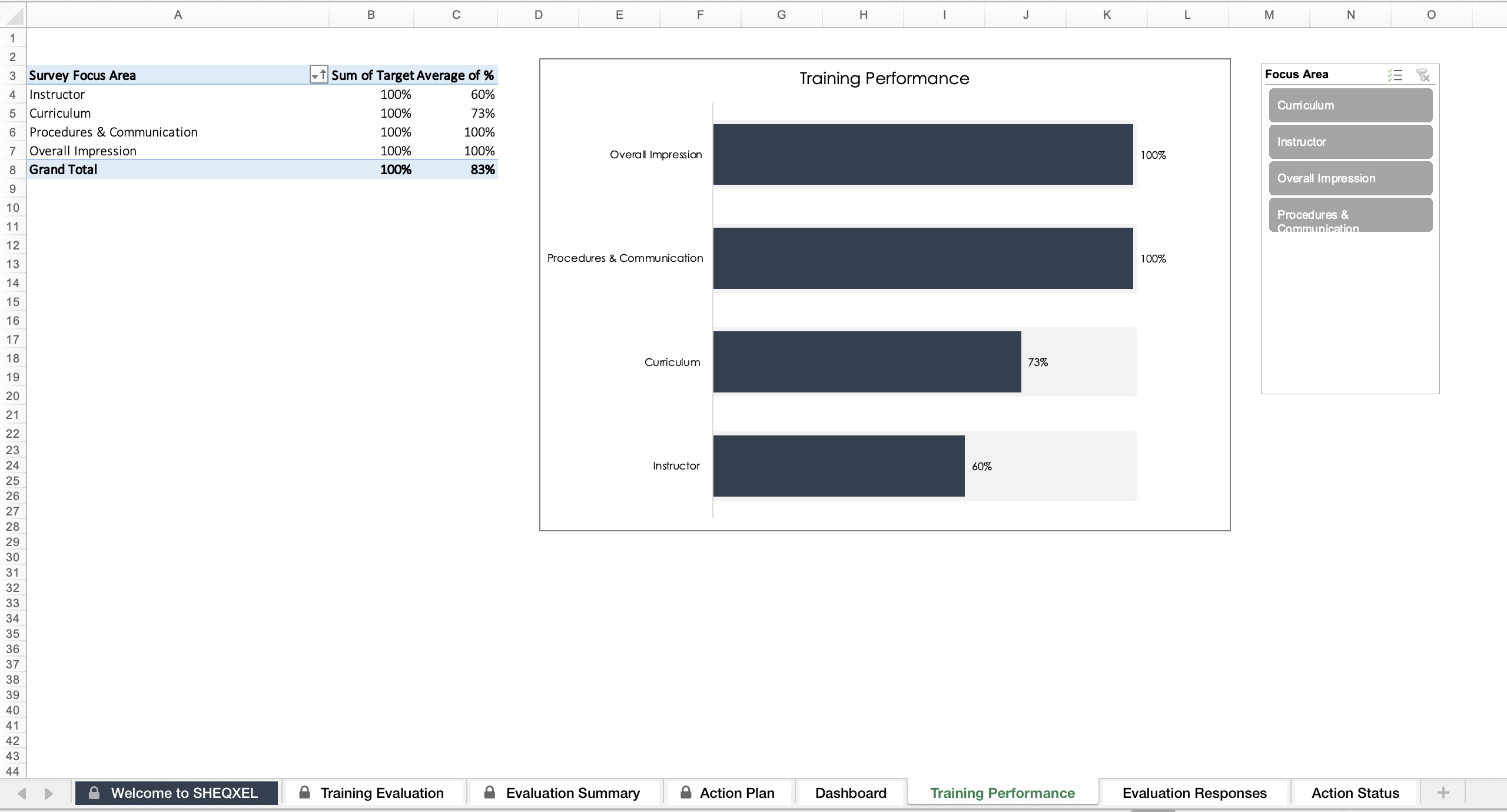Image resolution: width=1507 pixels, height=812 pixels.
Task: Select Procedures & Communication pivot row label
Action: point(178,132)
